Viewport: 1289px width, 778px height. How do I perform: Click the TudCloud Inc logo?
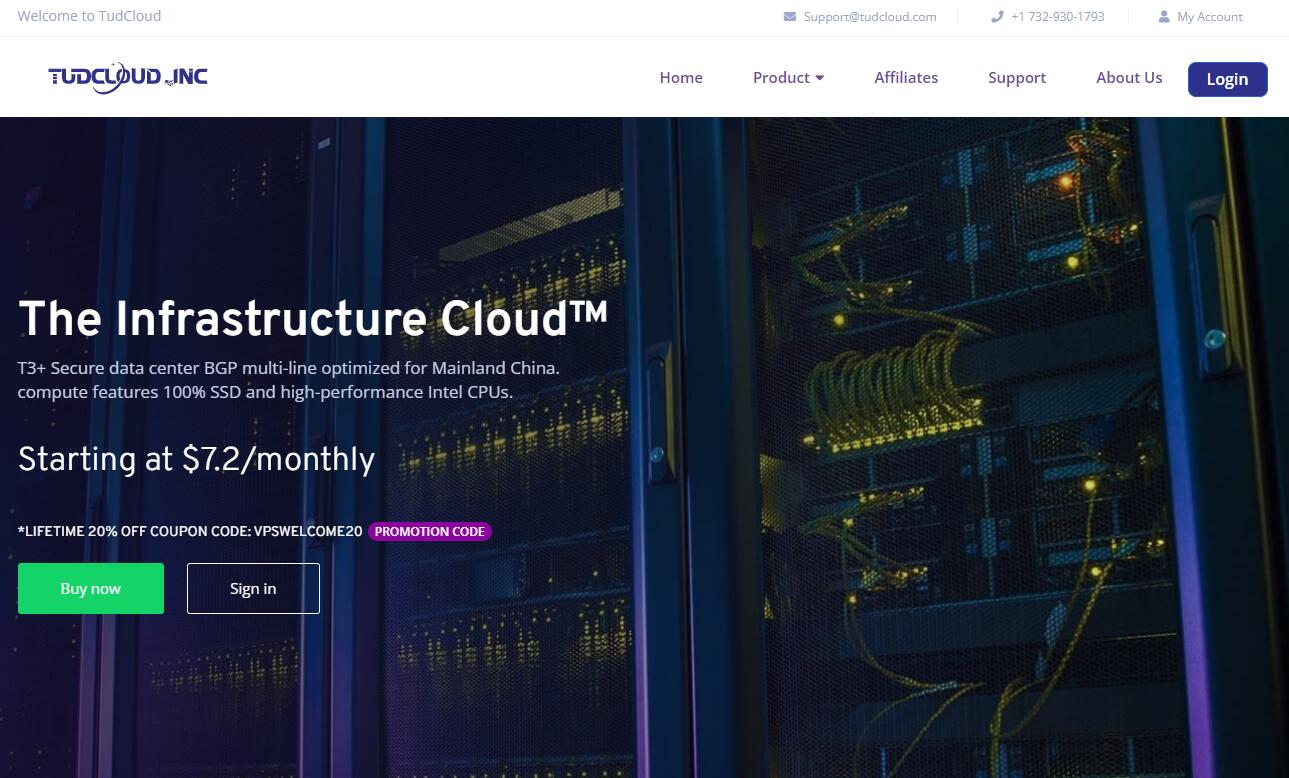(x=128, y=77)
